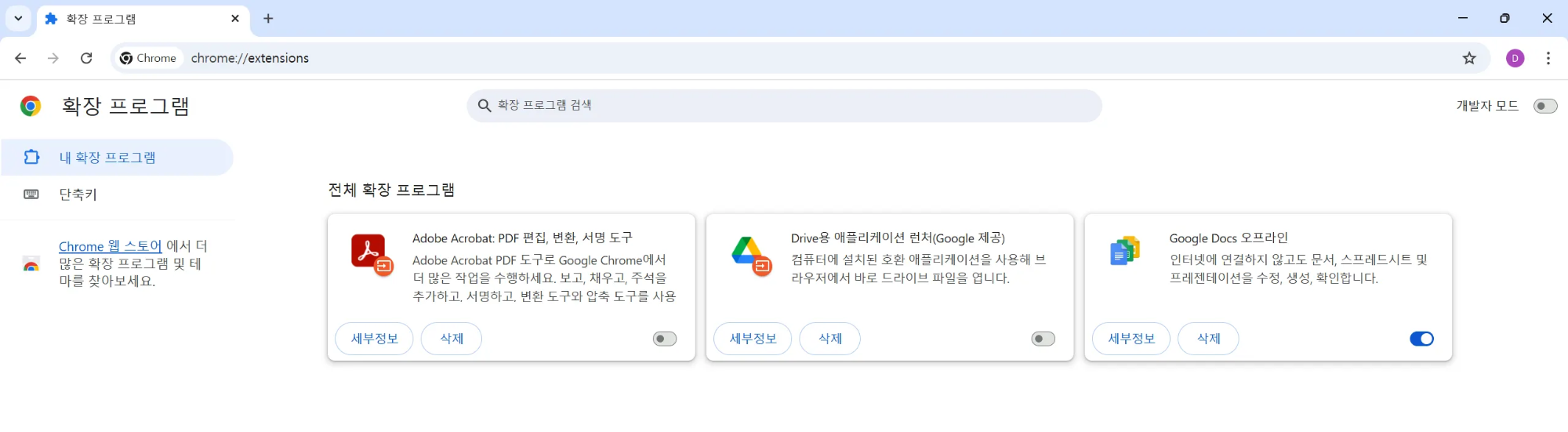Minimize the Chrome window
This screenshot has width=1568, height=432.
(x=1463, y=18)
